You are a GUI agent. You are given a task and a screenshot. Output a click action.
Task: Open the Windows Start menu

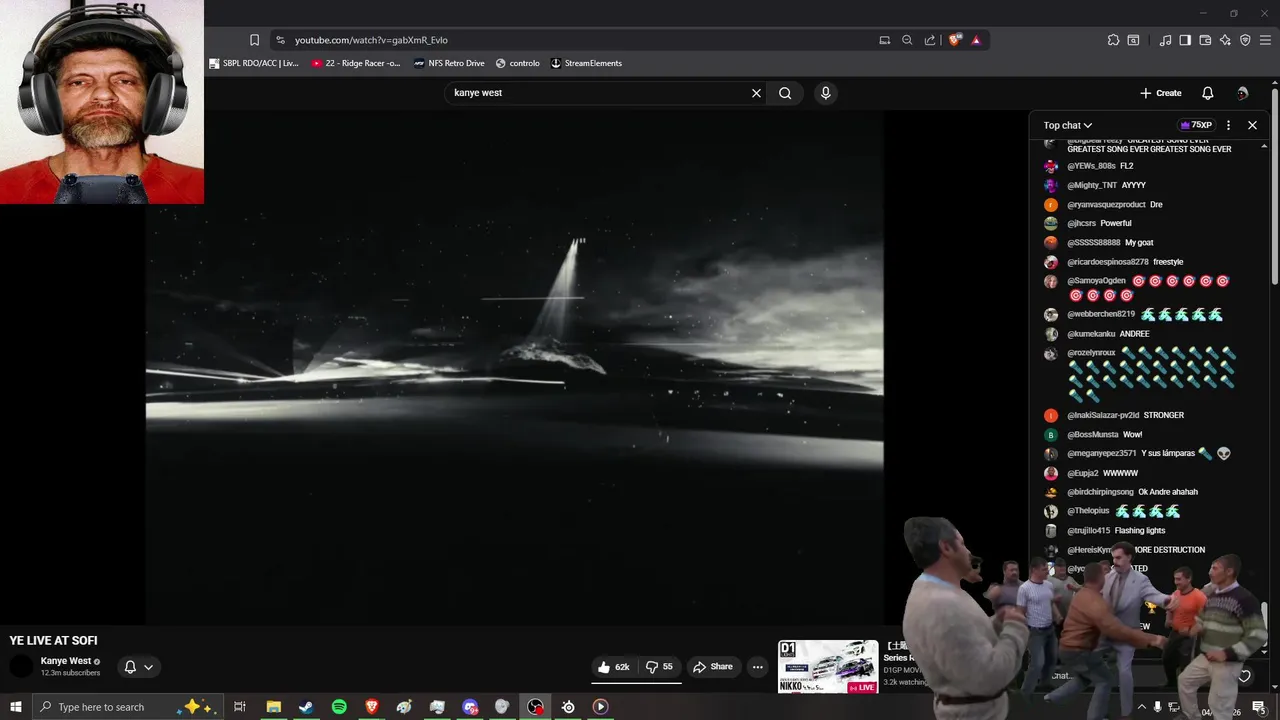coord(15,707)
